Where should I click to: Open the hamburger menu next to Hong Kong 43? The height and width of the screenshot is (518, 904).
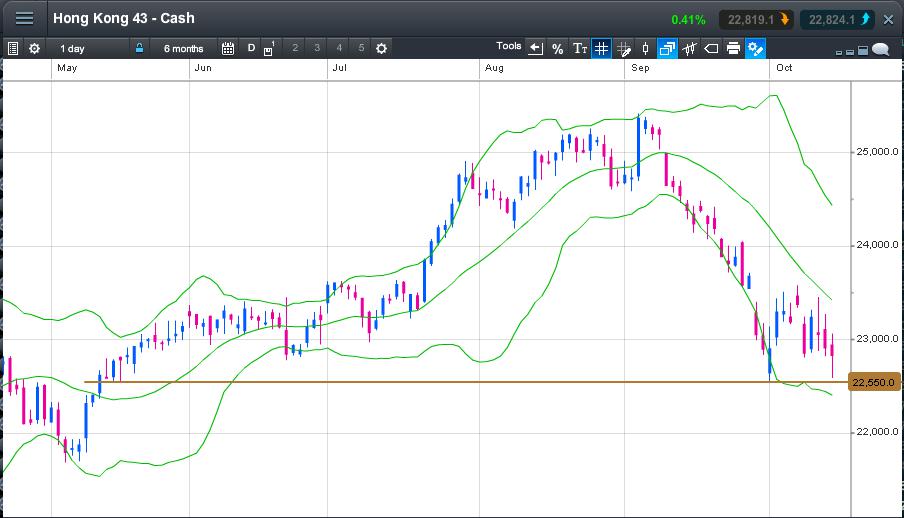24,19
